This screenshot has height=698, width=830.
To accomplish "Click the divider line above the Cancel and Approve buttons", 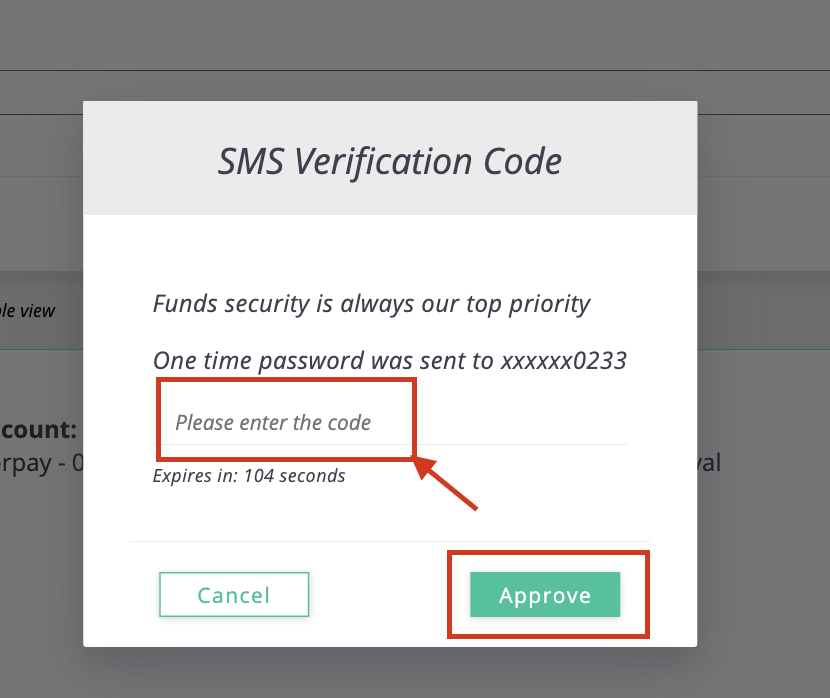I will coord(390,541).
